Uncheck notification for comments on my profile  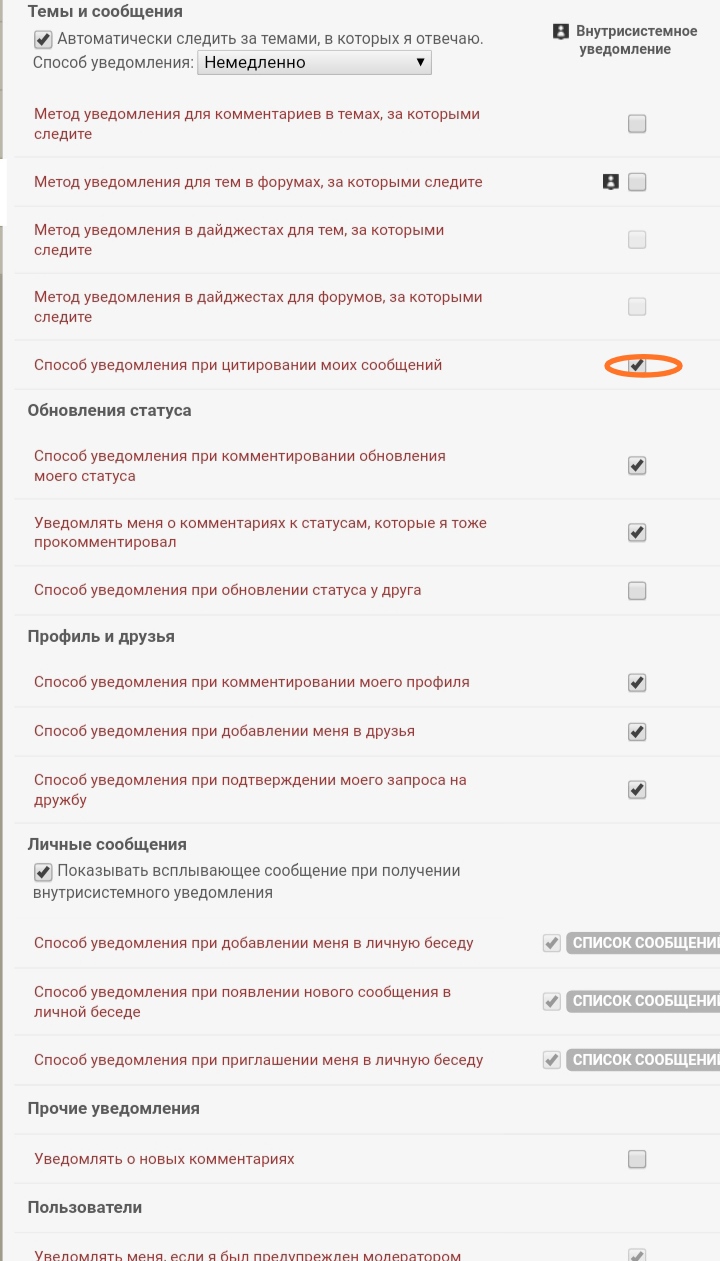pos(637,683)
